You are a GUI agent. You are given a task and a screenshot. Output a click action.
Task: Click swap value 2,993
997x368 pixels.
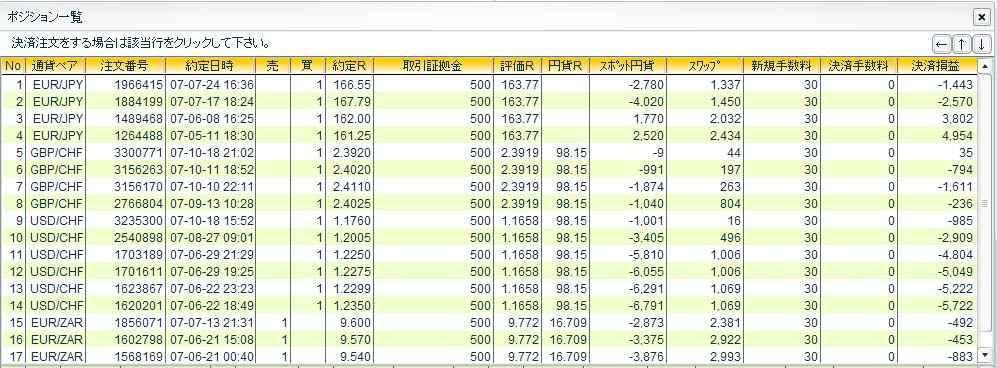[x=725, y=357]
